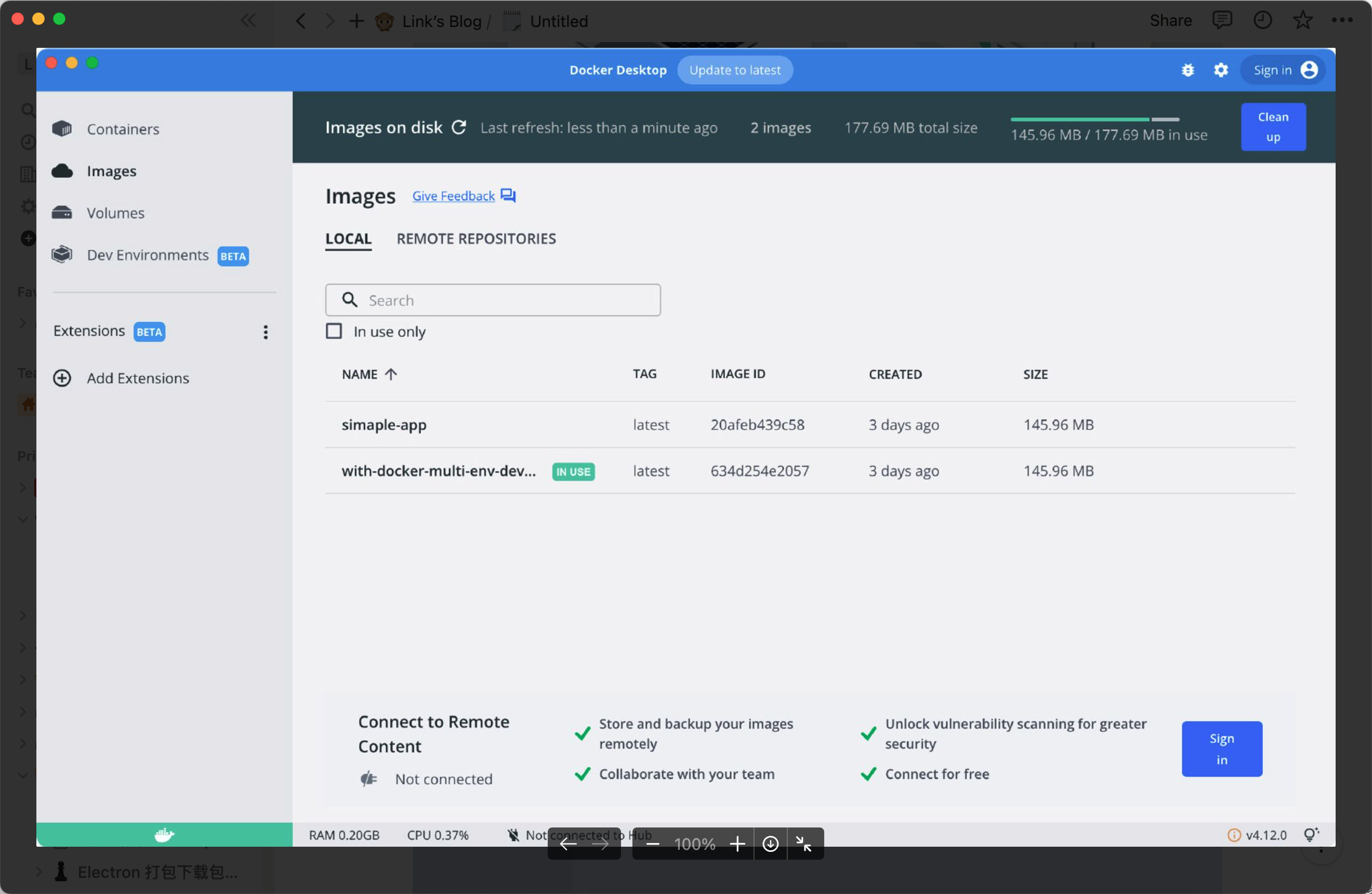Viewport: 1372px width, 894px height.
Task: Select the LOCAL images tab
Action: pos(348,239)
